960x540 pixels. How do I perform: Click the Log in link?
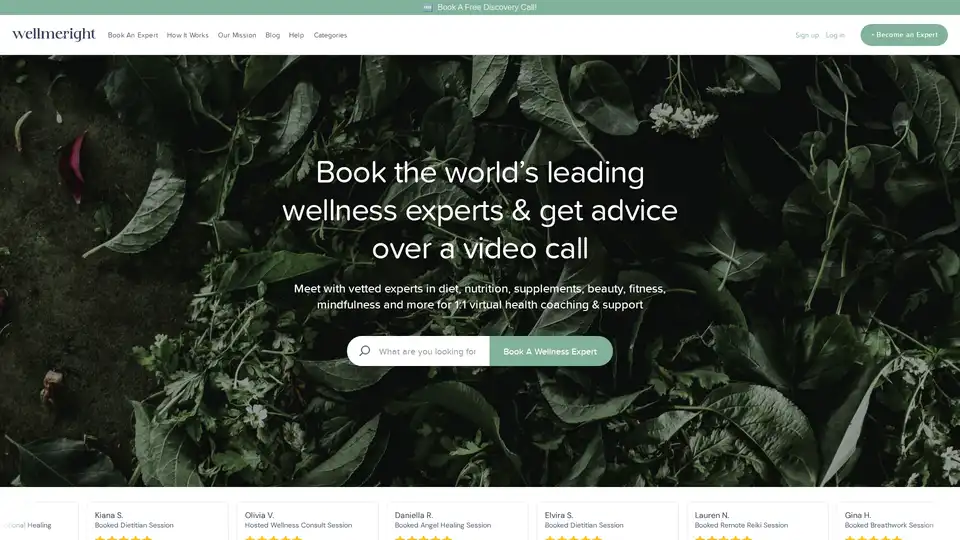[x=835, y=35]
